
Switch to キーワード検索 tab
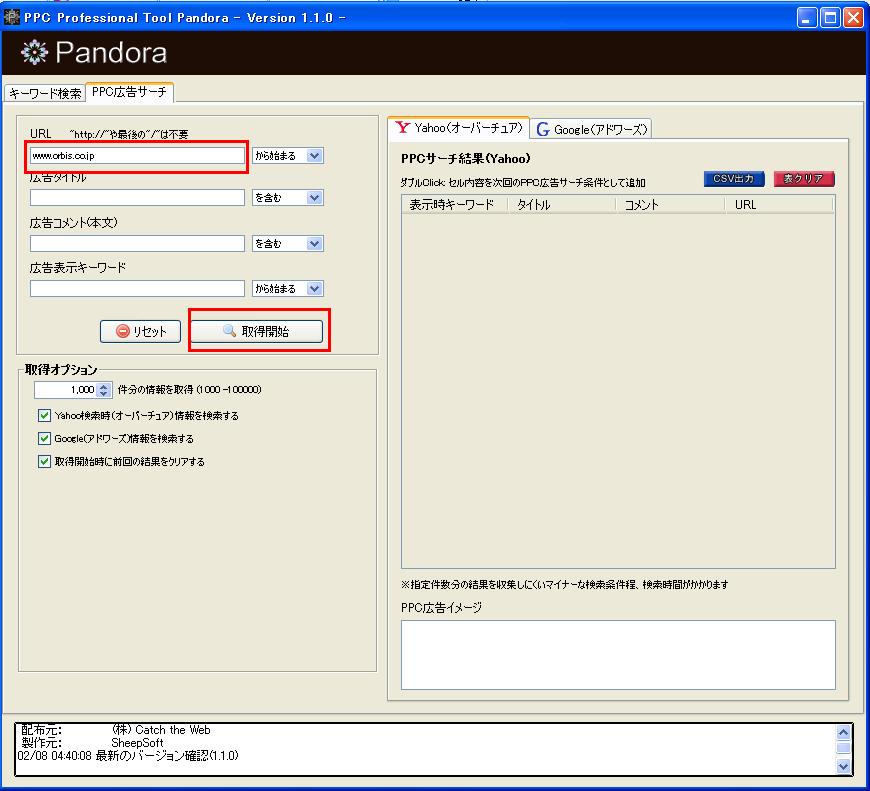(x=45, y=93)
